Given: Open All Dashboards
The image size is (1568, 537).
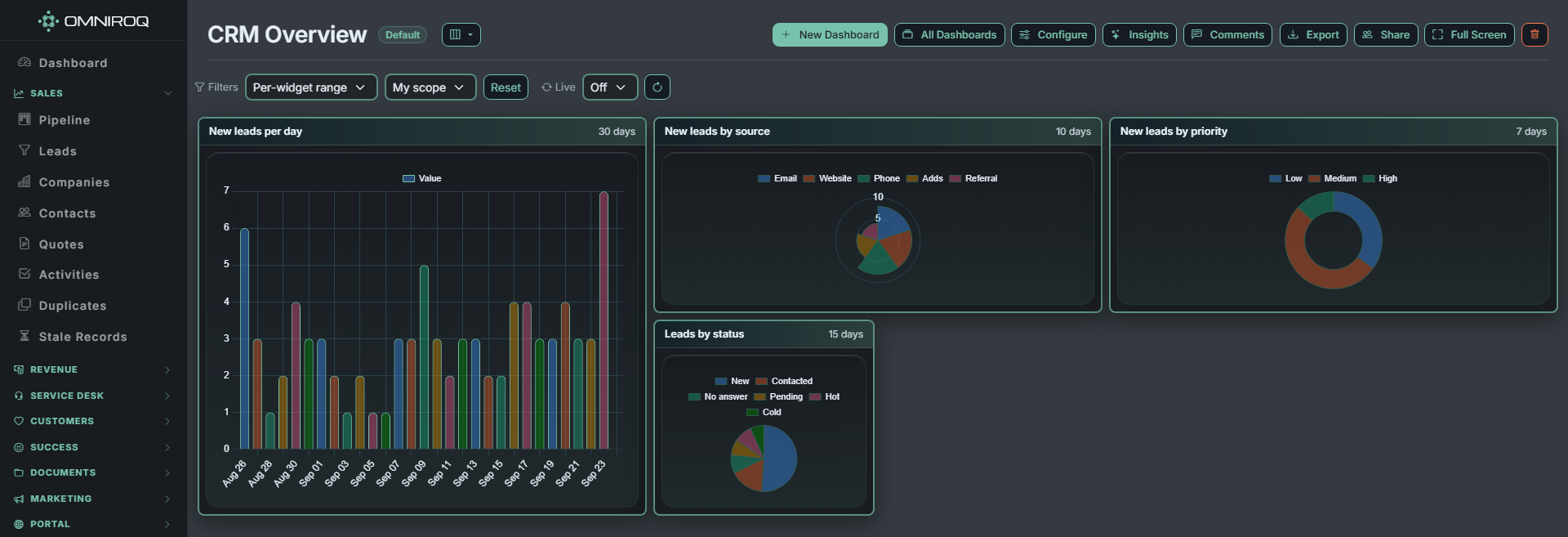Looking at the screenshot, I should pos(950,34).
